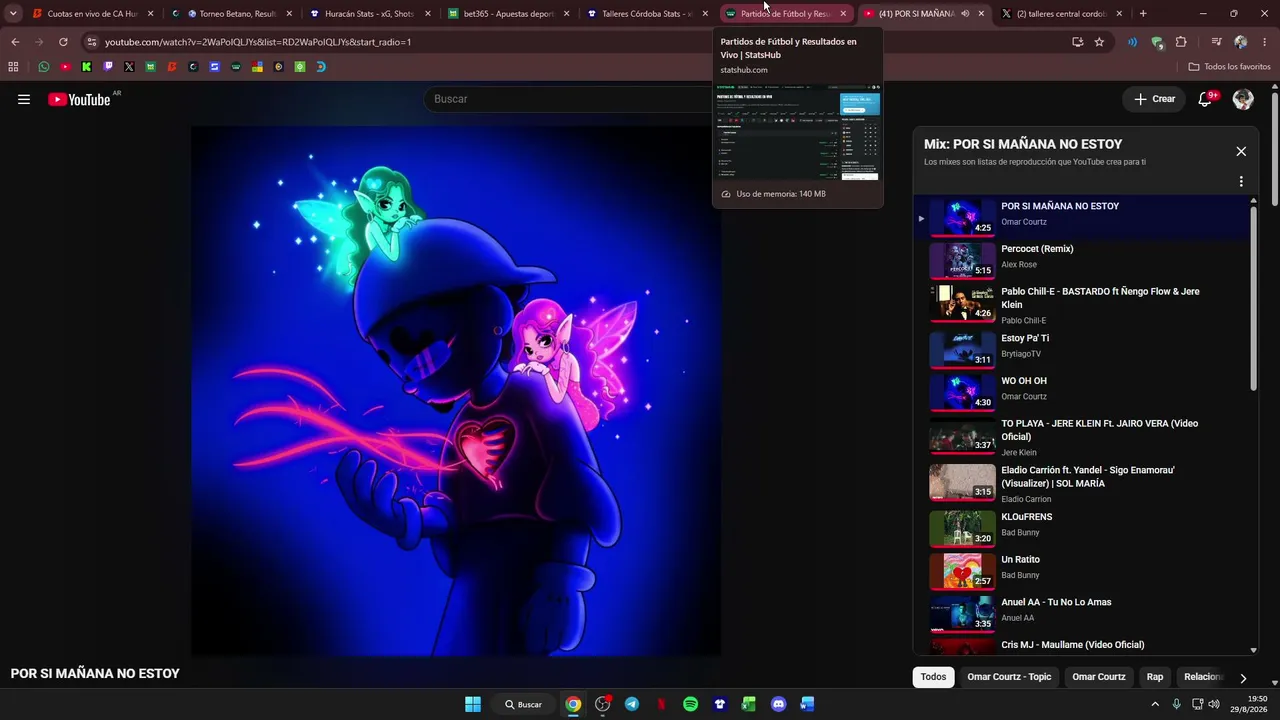
Task: Open the X bookmark in bookmarks bar
Action: coord(129,67)
